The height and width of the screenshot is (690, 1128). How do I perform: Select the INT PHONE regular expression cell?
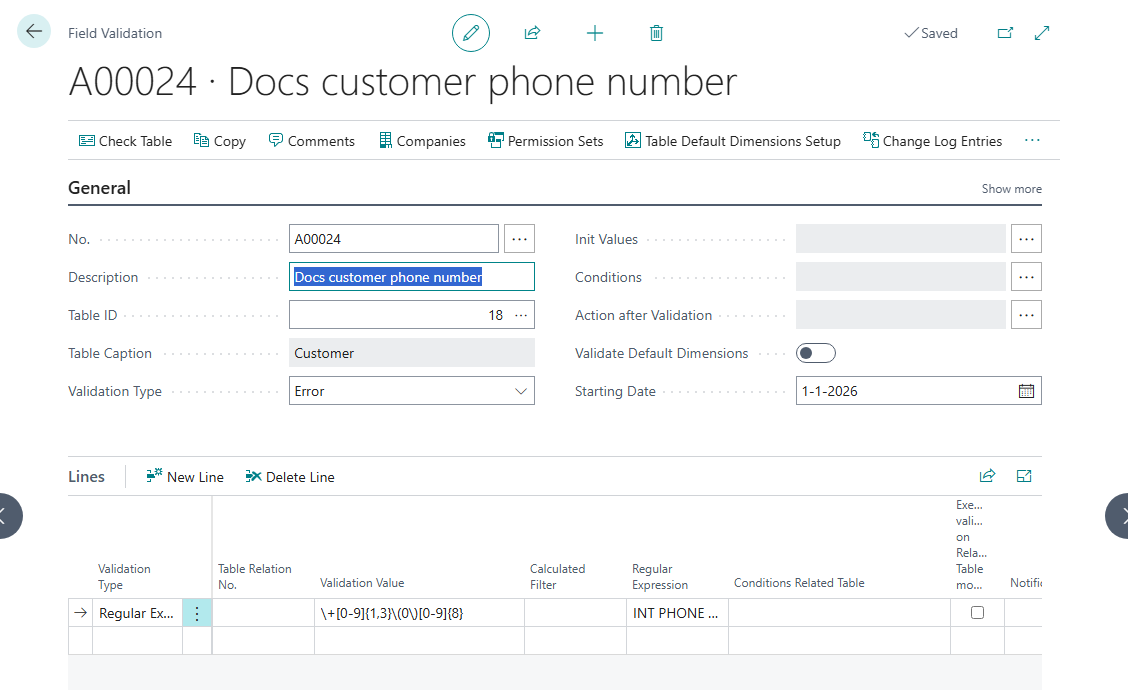point(677,613)
